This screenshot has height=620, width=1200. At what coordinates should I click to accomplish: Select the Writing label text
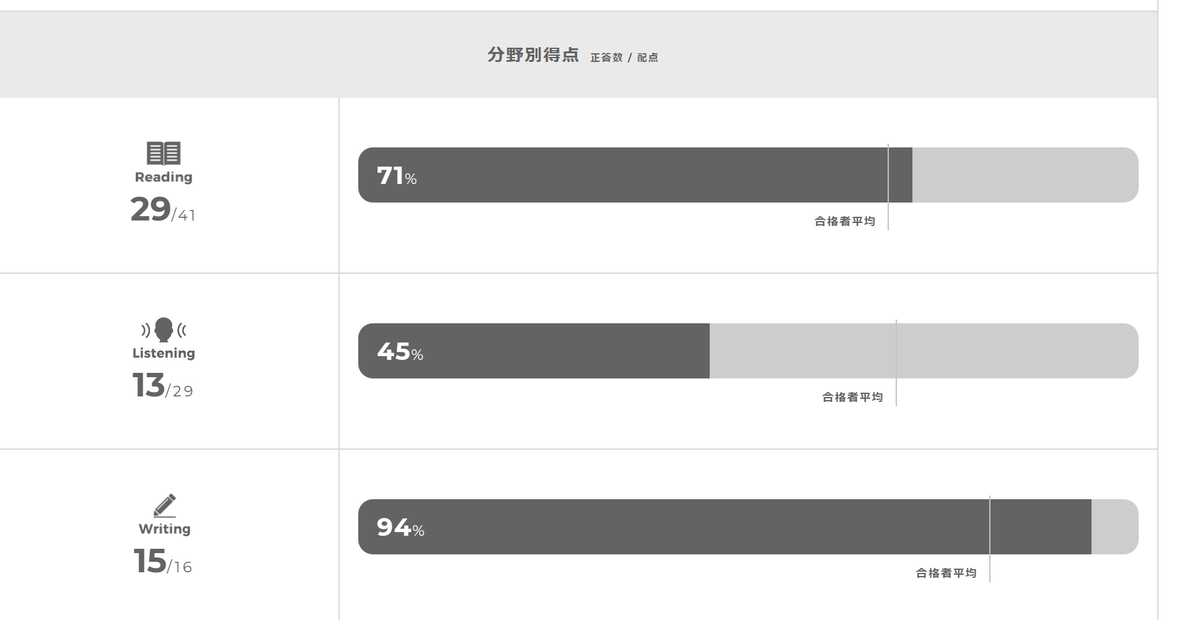(x=164, y=529)
